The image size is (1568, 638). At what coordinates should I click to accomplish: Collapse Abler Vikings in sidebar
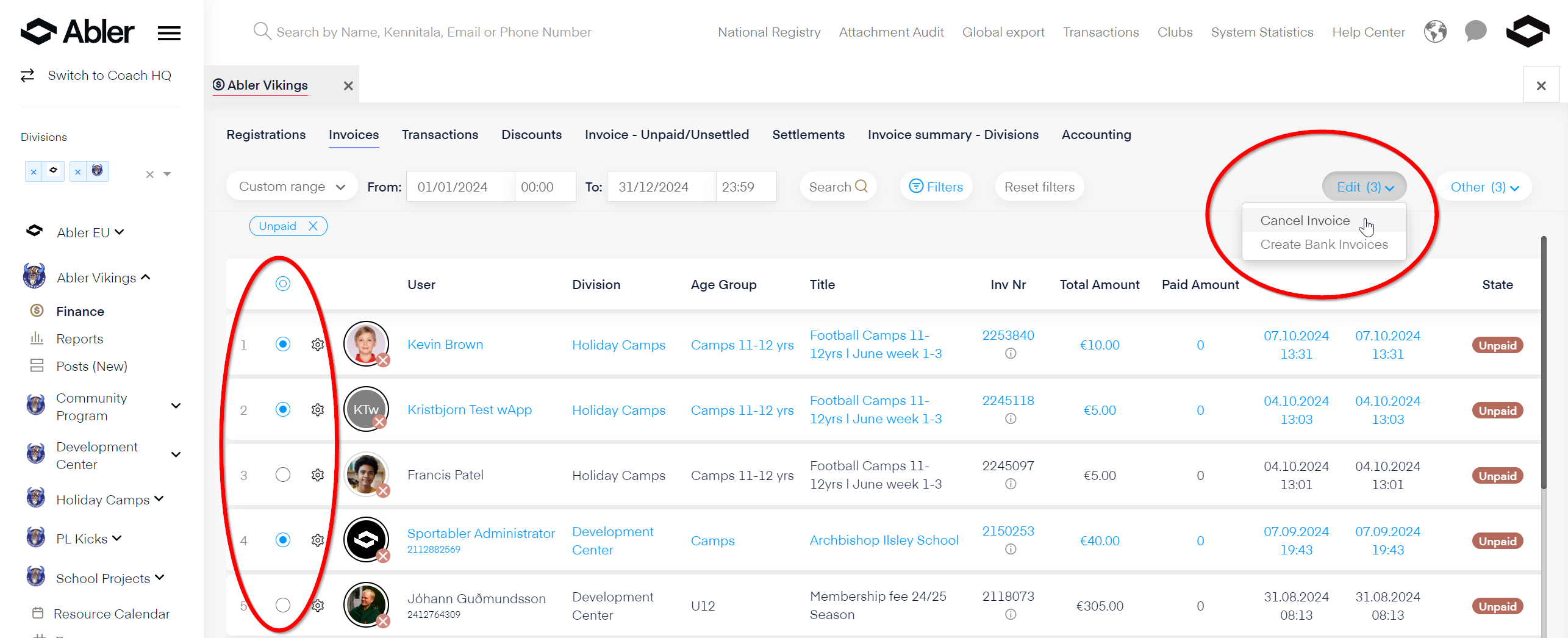pyautogui.click(x=146, y=278)
